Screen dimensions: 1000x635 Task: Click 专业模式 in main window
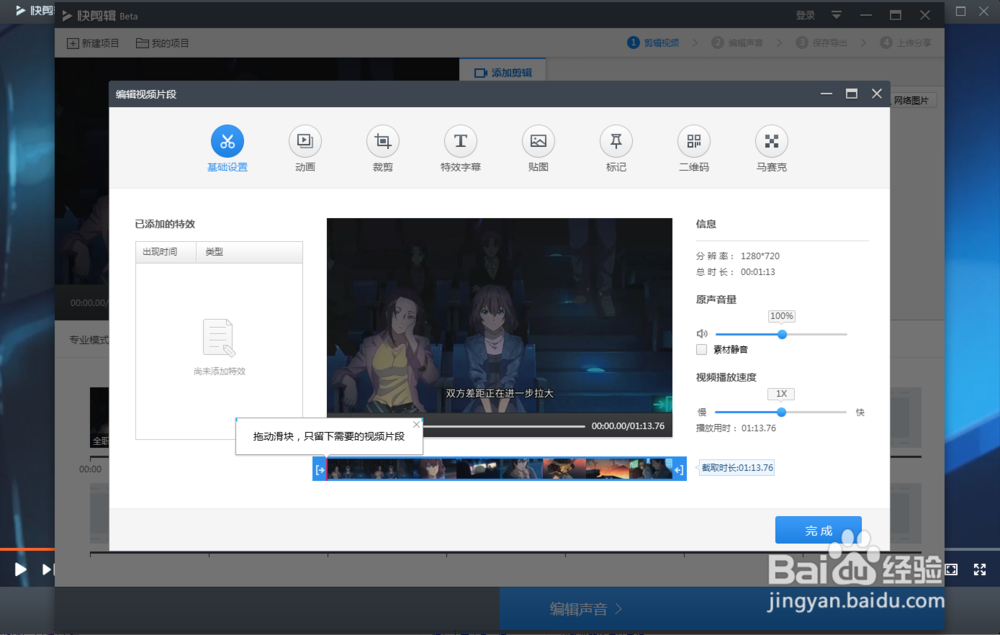pyautogui.click(x=89, y=340)
